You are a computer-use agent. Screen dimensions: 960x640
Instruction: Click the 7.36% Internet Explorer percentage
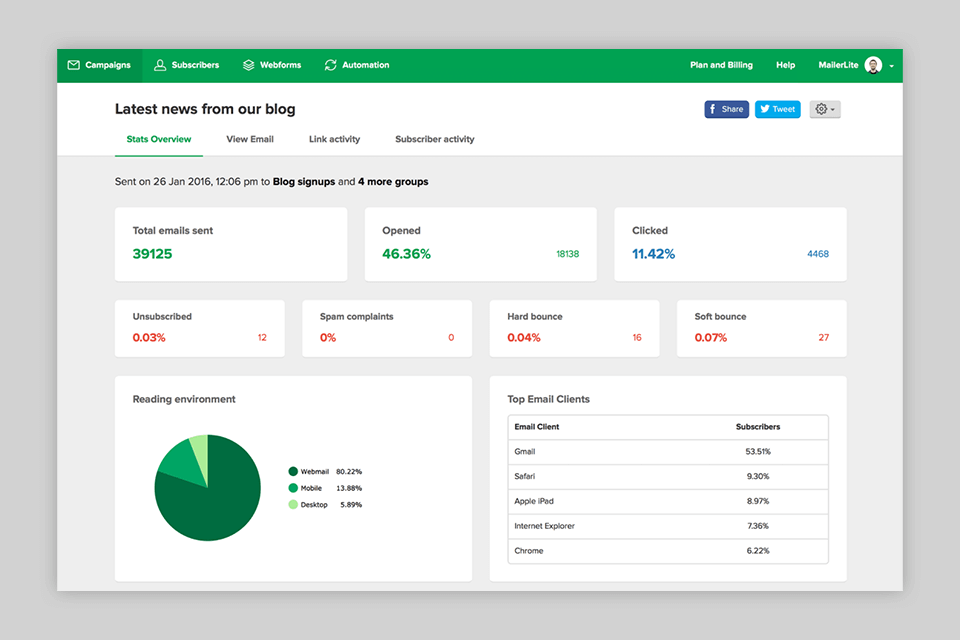pyautogui.click(x=758, y=526)
